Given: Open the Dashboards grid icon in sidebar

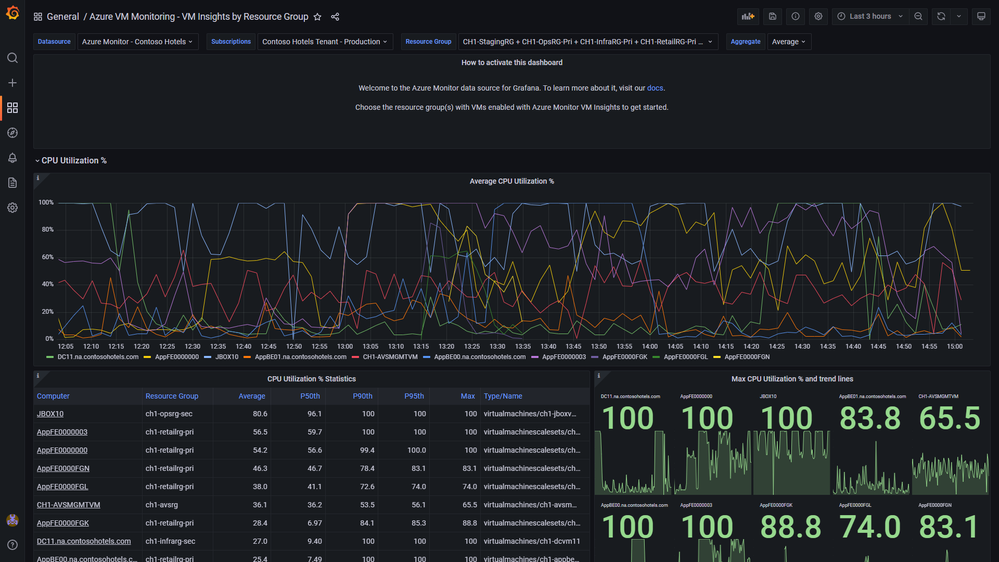Looking at the screenshot, I should [12, 108].
